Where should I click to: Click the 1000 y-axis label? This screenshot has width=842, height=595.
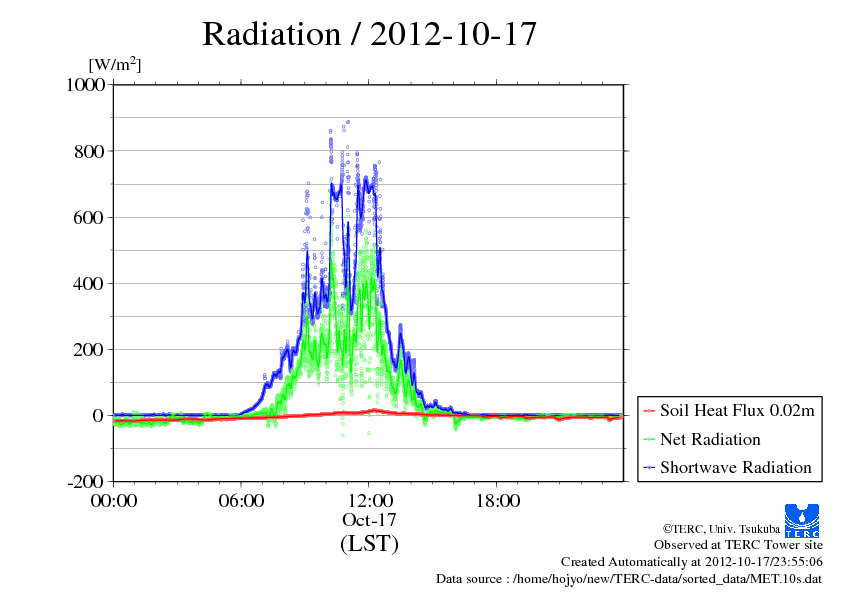pos(85,84)
